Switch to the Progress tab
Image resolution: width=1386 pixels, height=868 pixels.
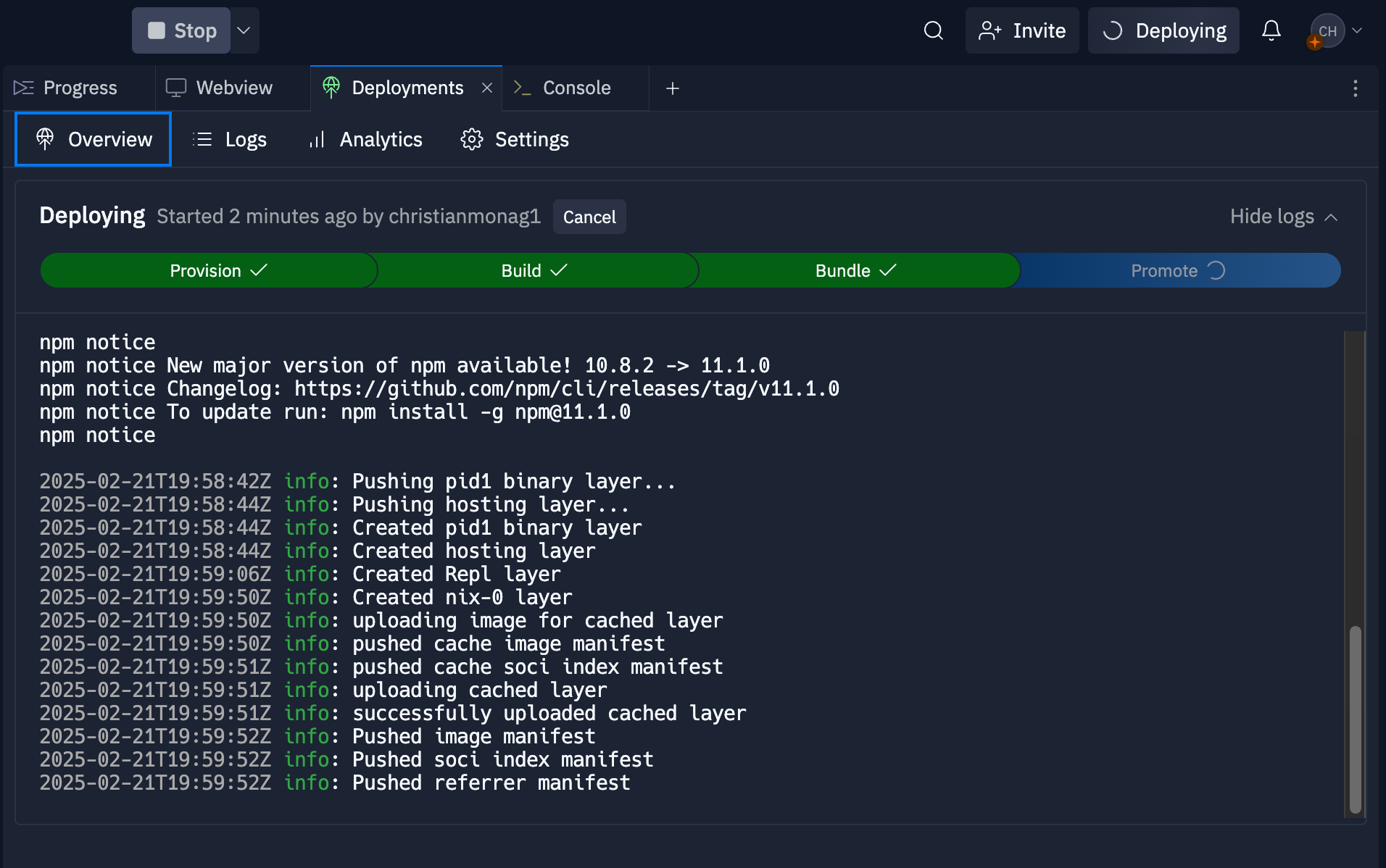click(78, 88)
